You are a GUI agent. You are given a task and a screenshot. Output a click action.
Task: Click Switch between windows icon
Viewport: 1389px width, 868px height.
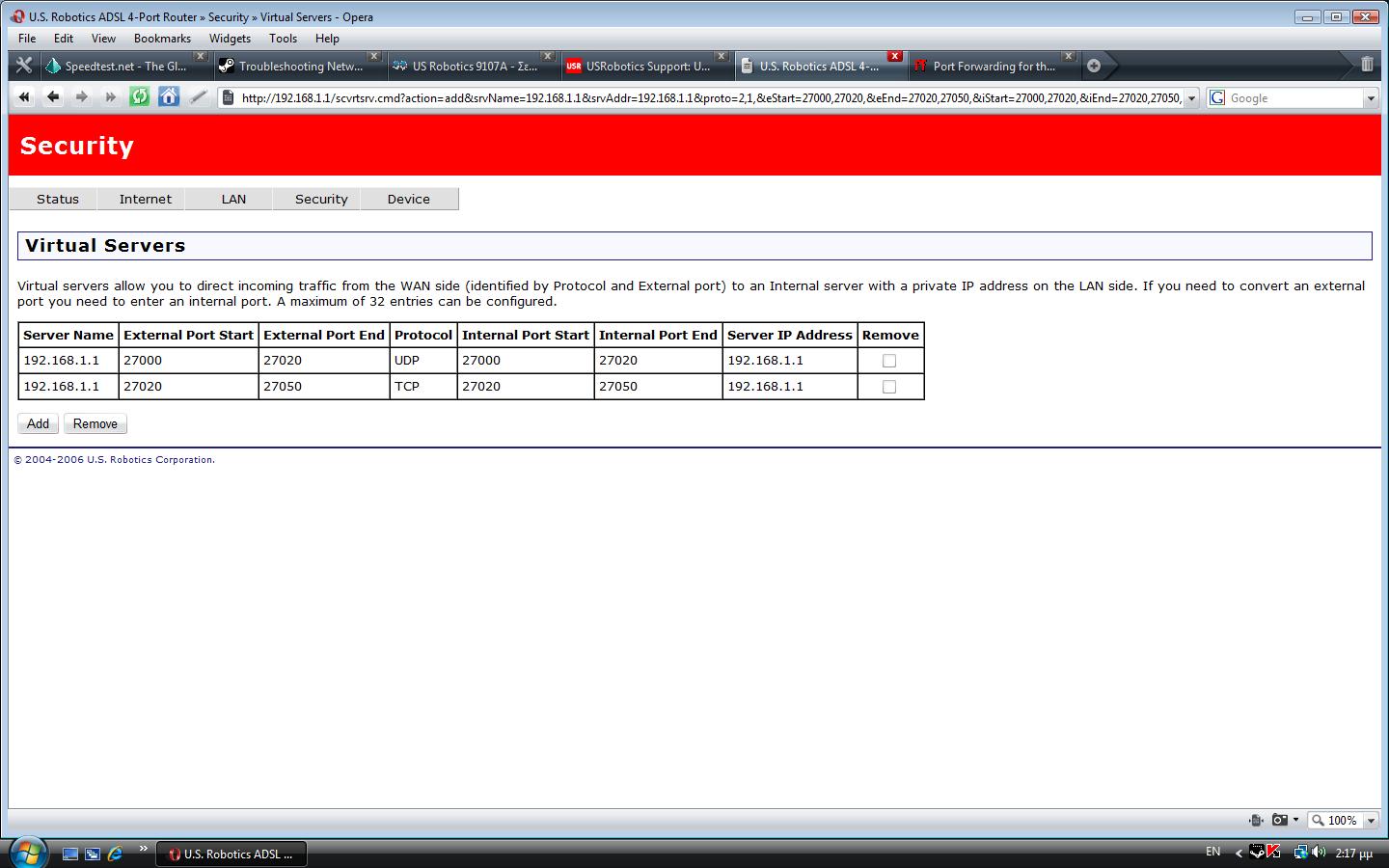(x=93, y=854)
